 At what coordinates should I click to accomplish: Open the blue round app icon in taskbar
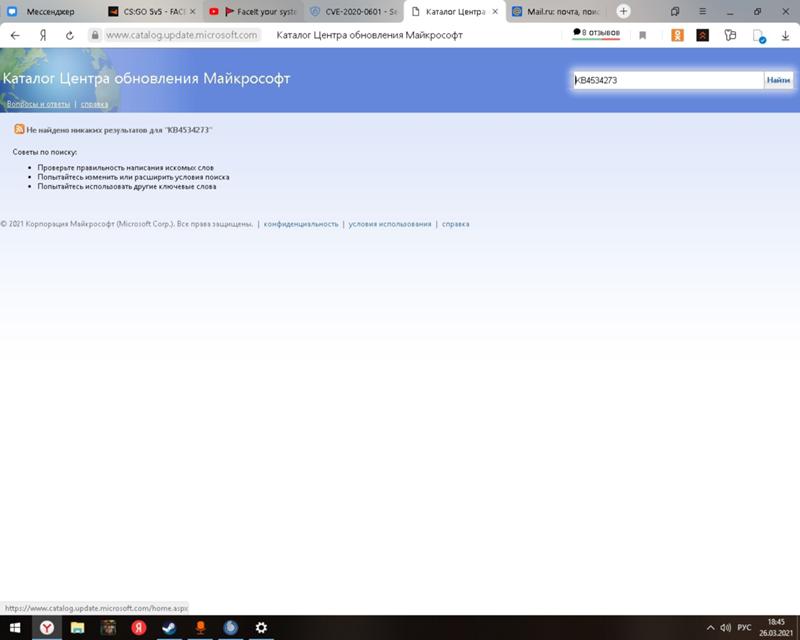coord(231,628)
